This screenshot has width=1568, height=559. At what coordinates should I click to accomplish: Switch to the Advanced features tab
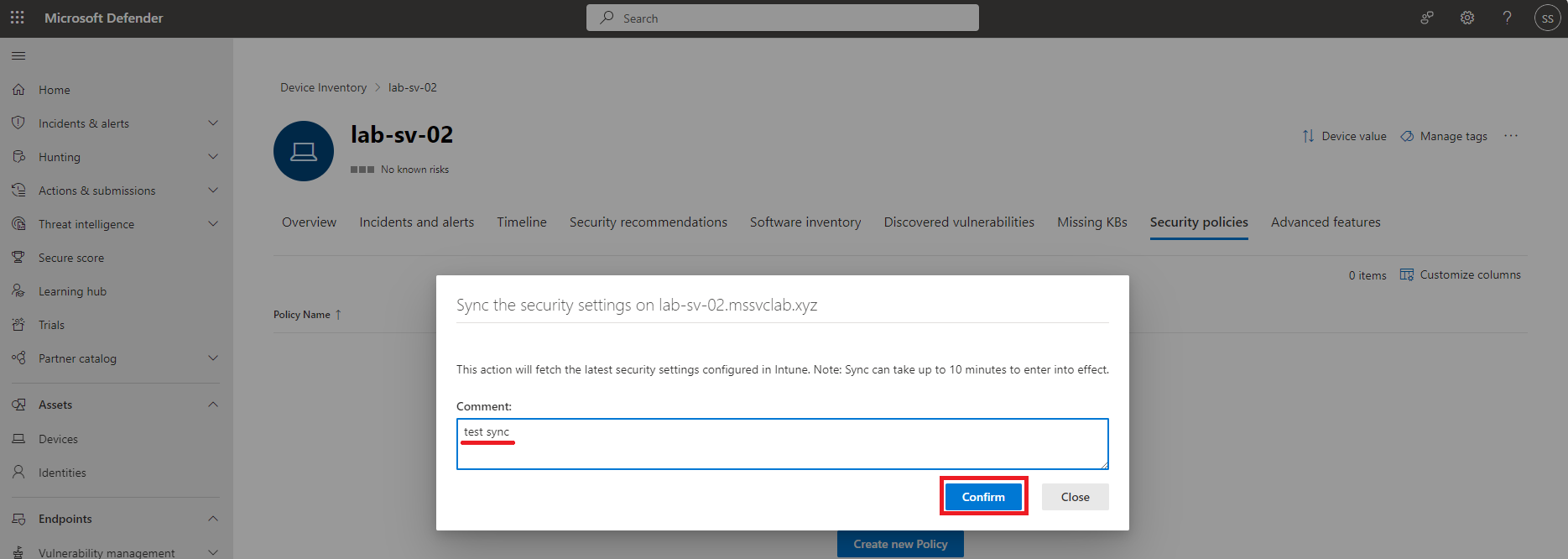(x=1326, y=222)
